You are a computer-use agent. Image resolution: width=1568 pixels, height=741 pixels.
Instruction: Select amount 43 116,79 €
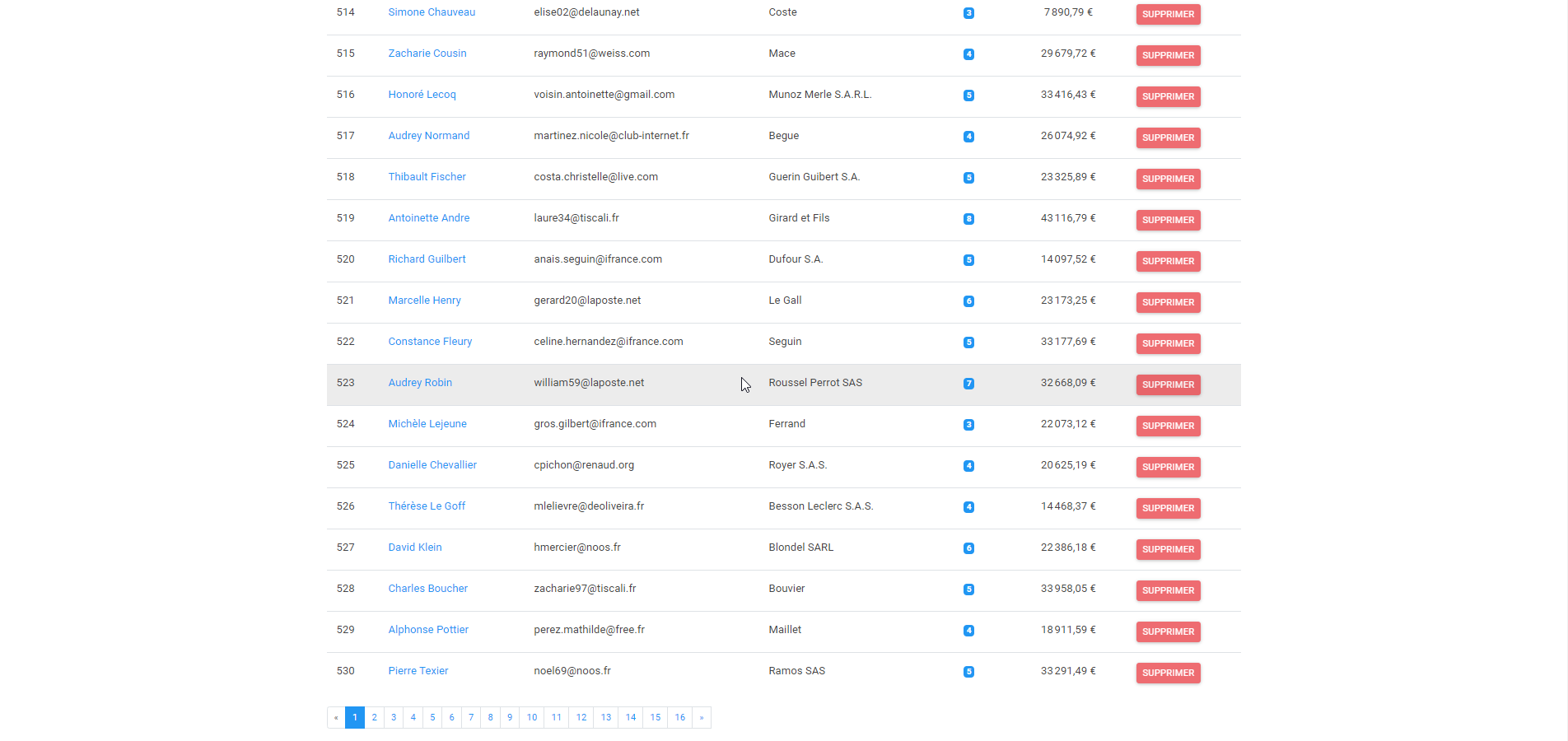click(1068, 218)
